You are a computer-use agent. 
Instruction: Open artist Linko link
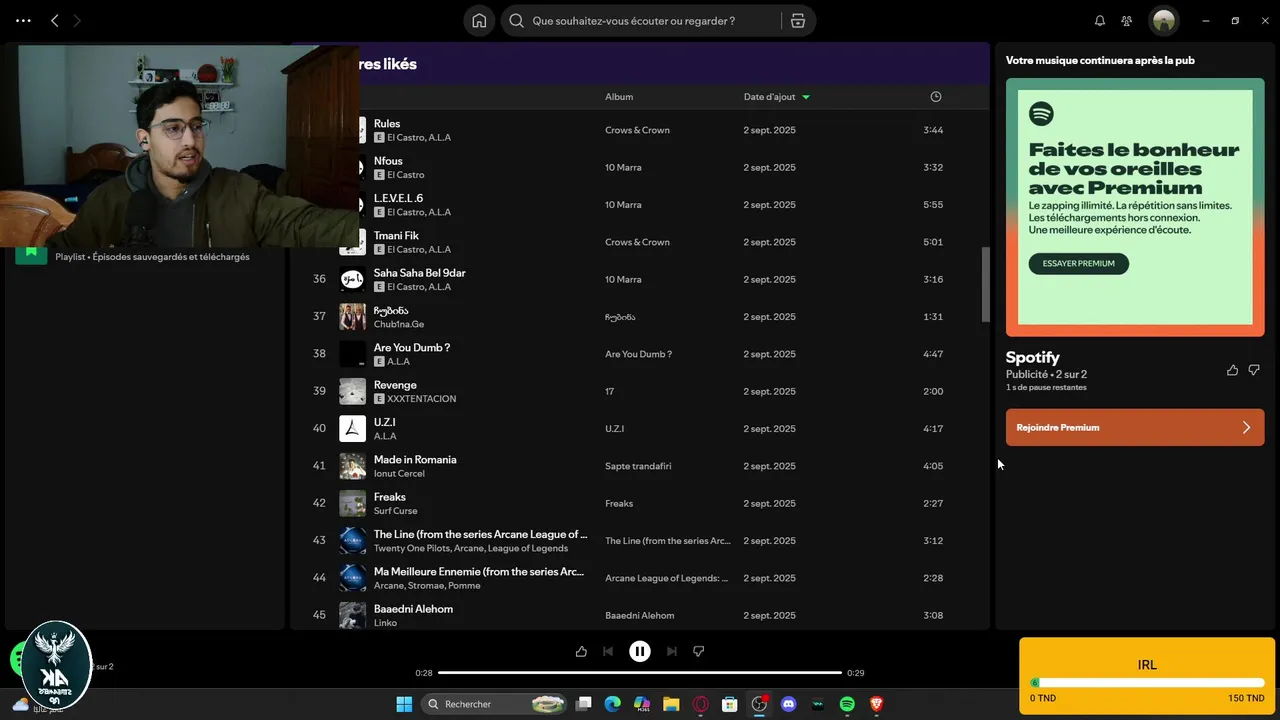(385, 623)
